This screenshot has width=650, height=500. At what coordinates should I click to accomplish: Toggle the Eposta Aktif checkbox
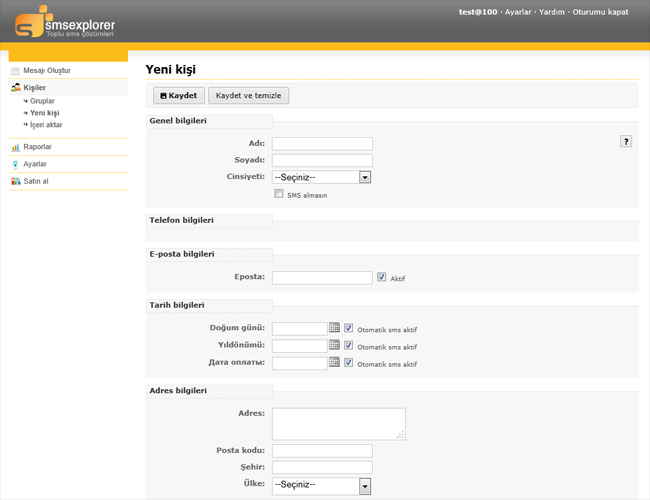pyautogui.click(x=381, y=277)
